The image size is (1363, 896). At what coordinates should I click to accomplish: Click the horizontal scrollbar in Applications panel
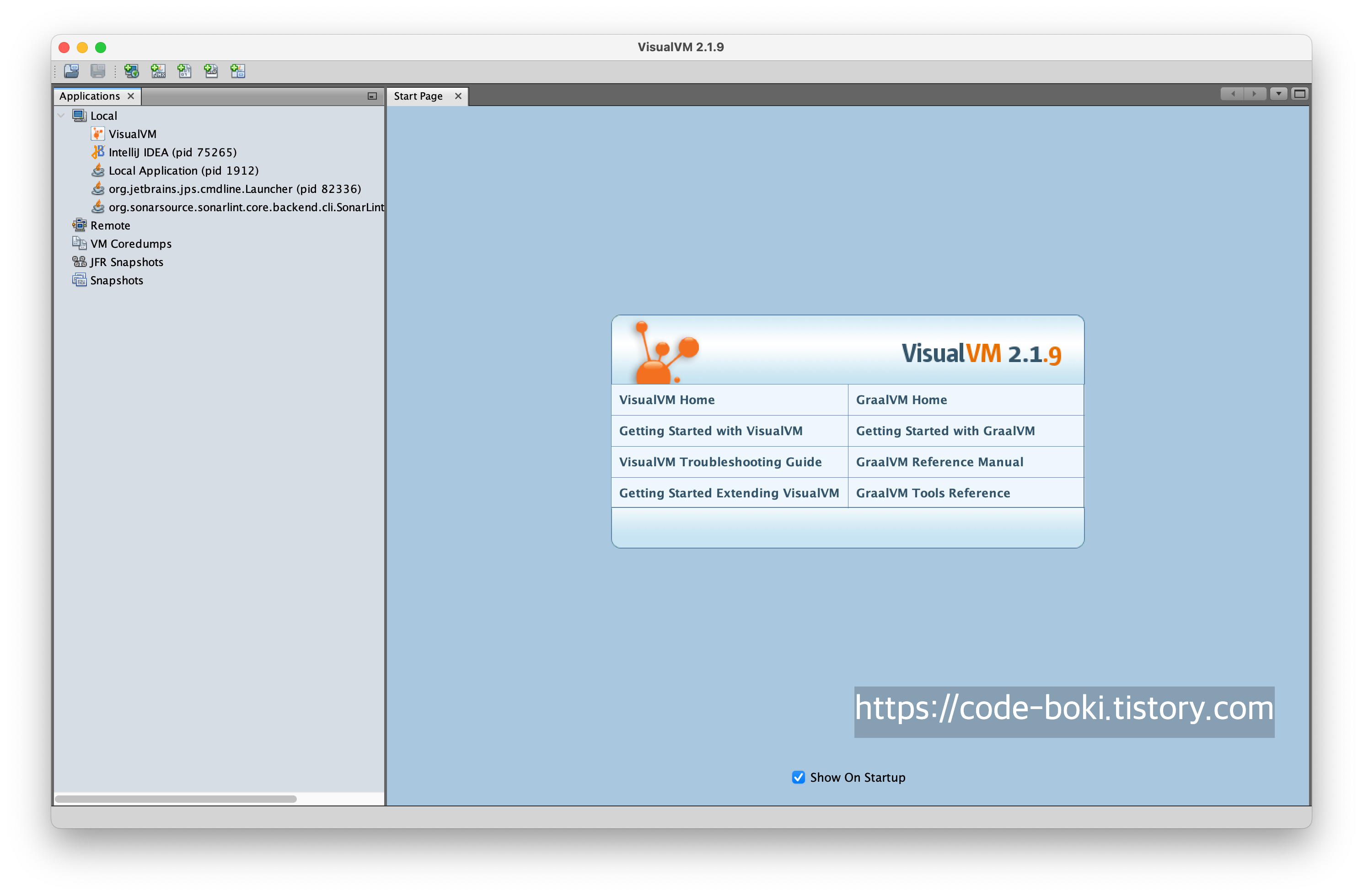pos(175,799)
